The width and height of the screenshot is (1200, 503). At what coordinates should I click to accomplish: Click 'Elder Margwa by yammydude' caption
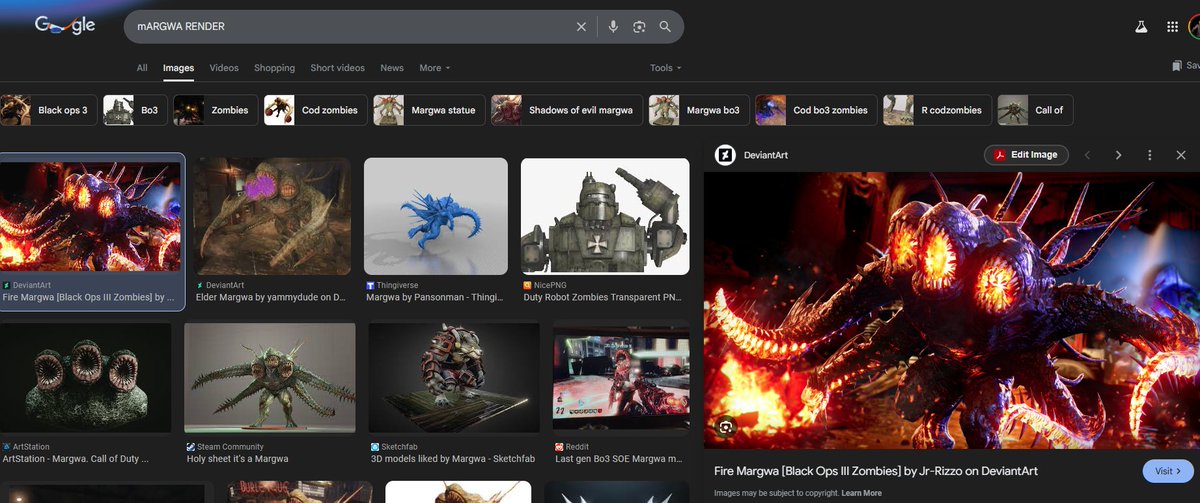pos(272,298)
